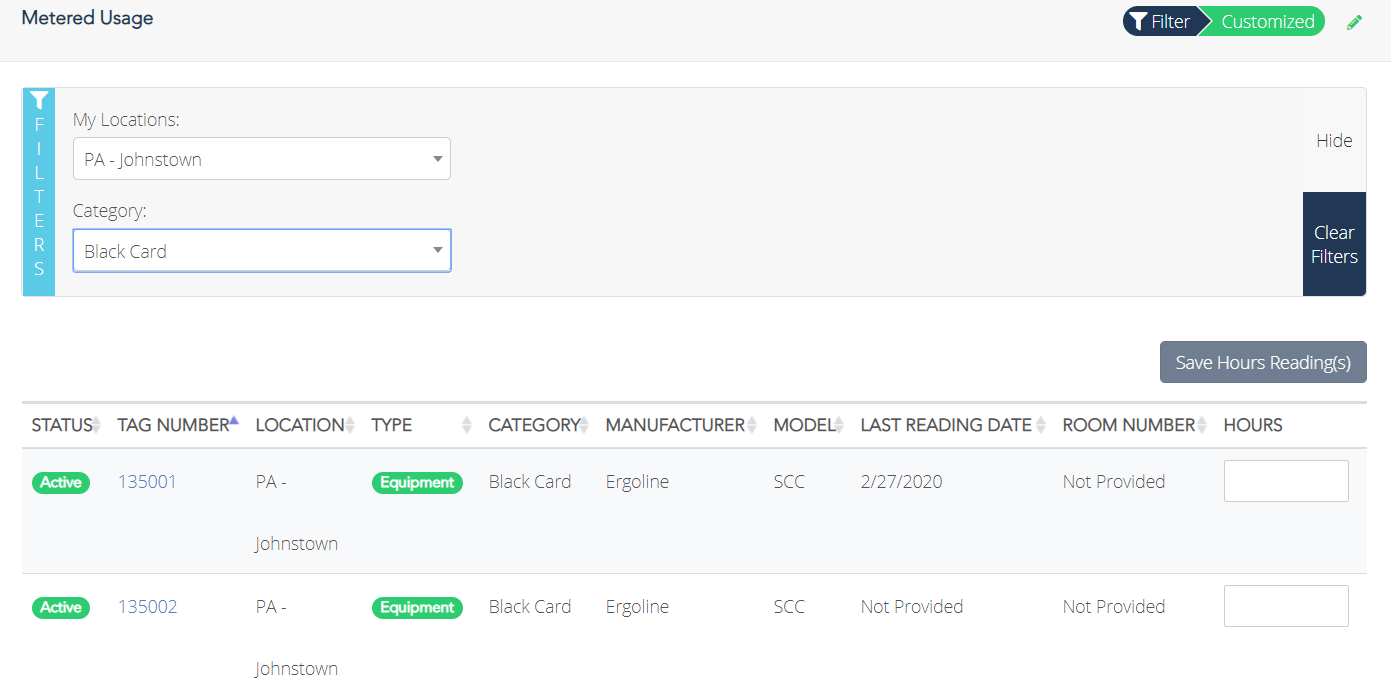The width and height of the screenshot is (1391, 686).
Task: Clear all filters
Action: click(1334, 244)
